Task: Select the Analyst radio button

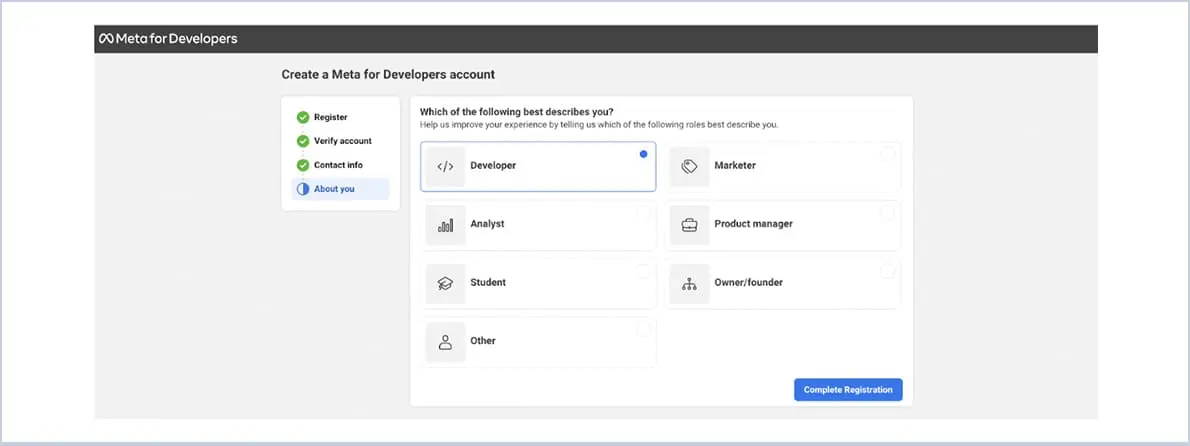Action: click(644, 212)
